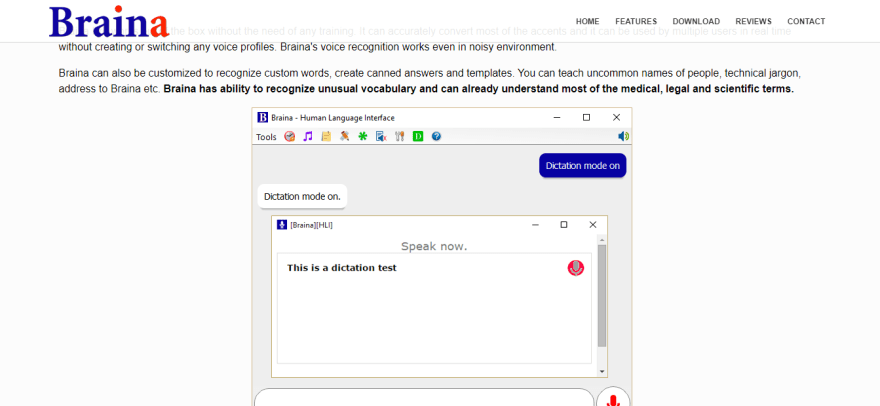880x406 pixels.
Task: Click the pen toolbar icon
Action: tap(345, 136)
